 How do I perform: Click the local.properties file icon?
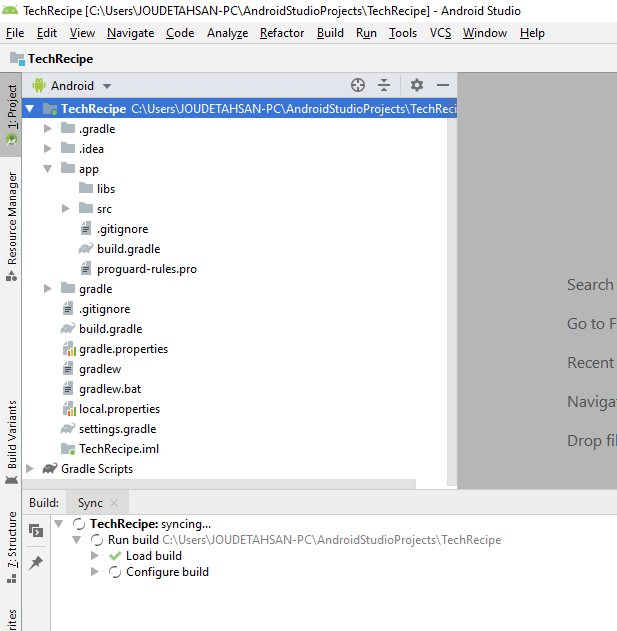pos(69,409)
